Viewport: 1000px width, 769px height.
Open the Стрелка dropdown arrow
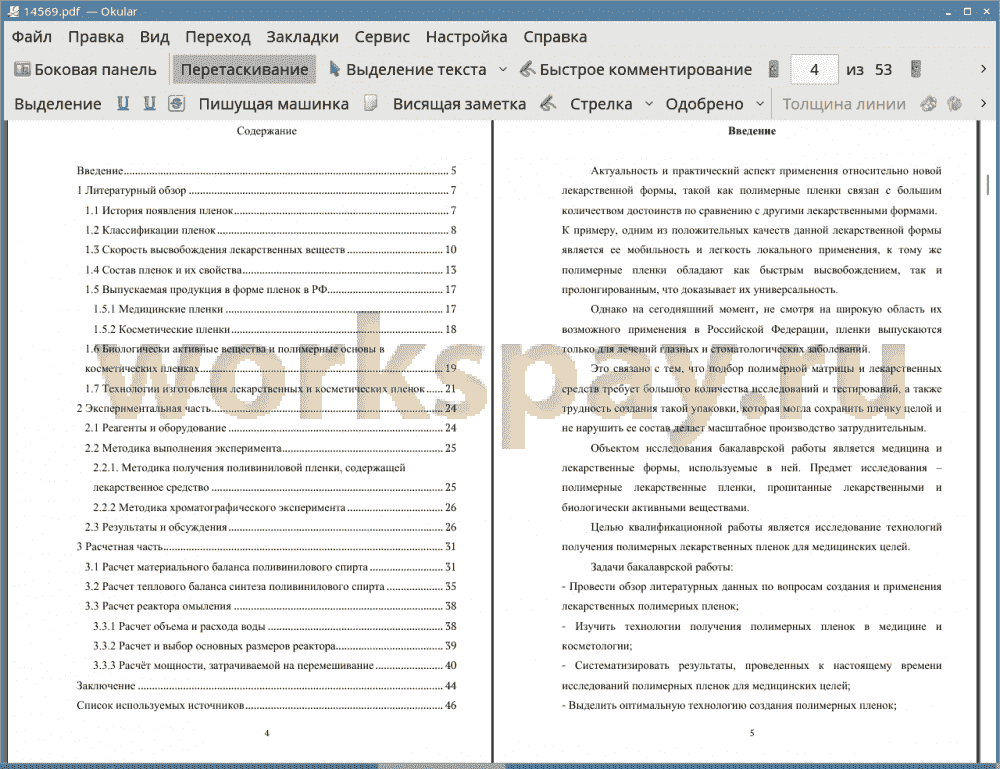[649, 104]
